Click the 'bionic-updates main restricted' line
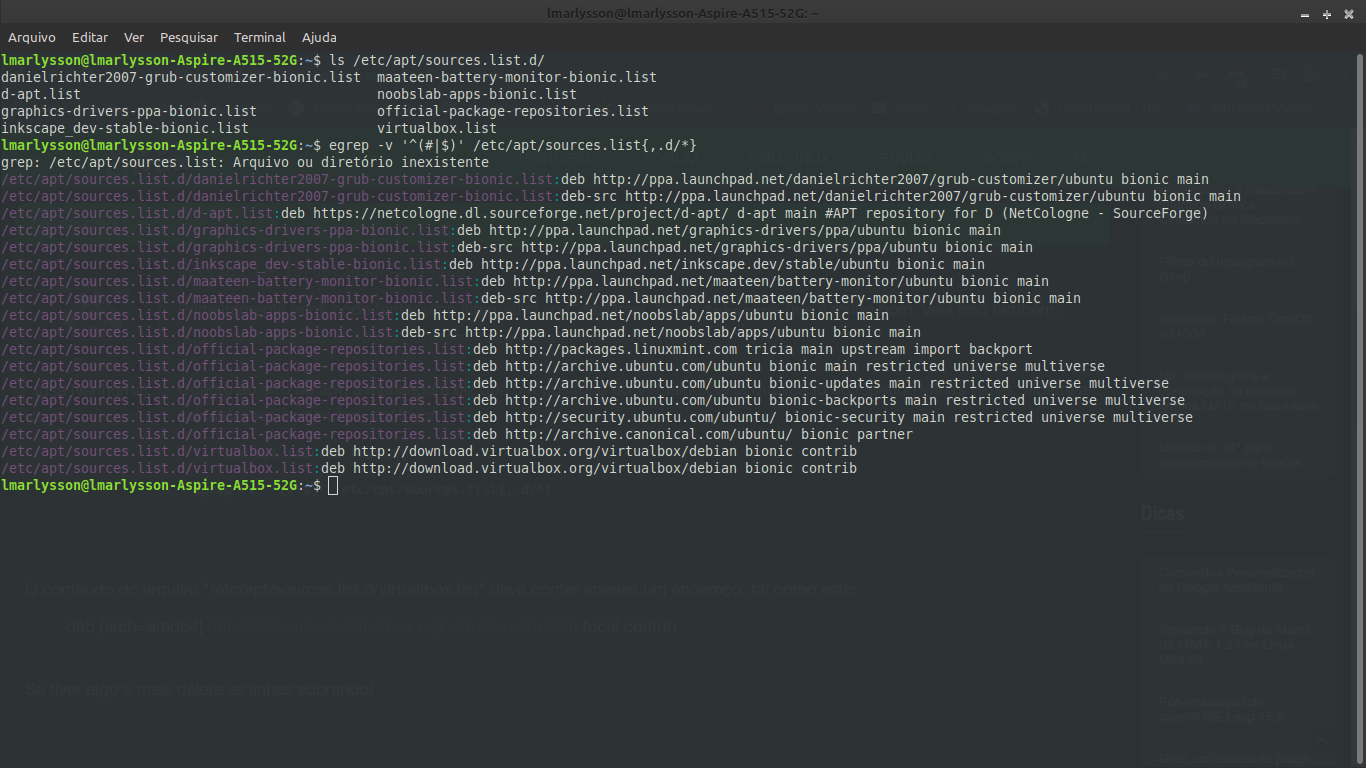The image size is (1366, 768). pos(585,383)
